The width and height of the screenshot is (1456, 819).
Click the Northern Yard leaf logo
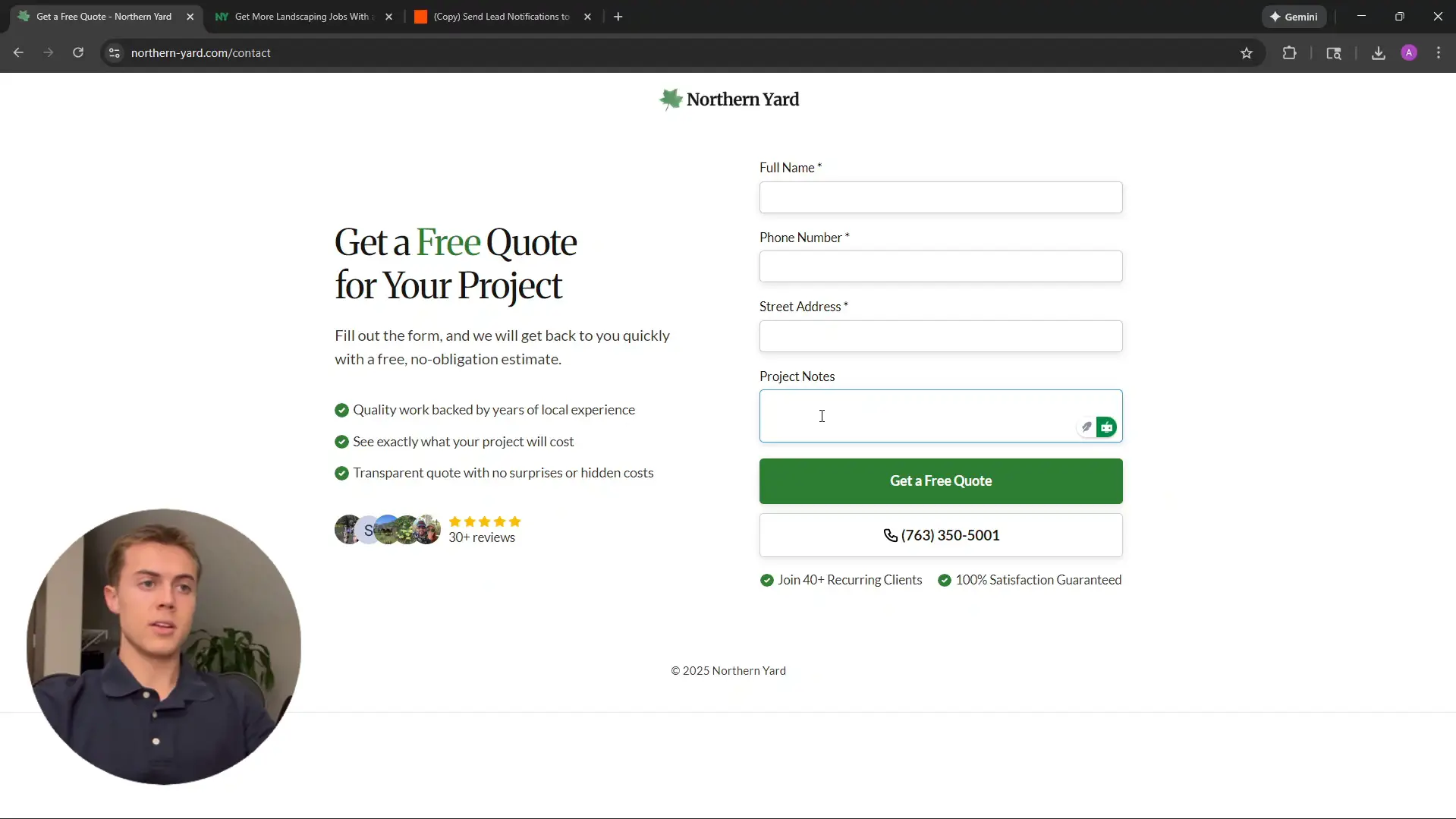coord(670,99)
